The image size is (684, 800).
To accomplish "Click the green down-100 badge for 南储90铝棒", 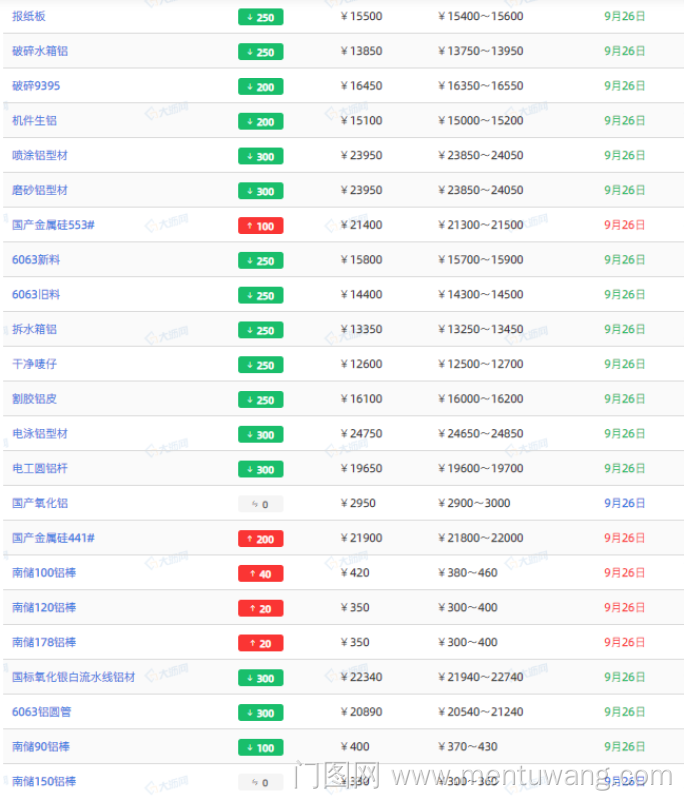I will point(260,748).
